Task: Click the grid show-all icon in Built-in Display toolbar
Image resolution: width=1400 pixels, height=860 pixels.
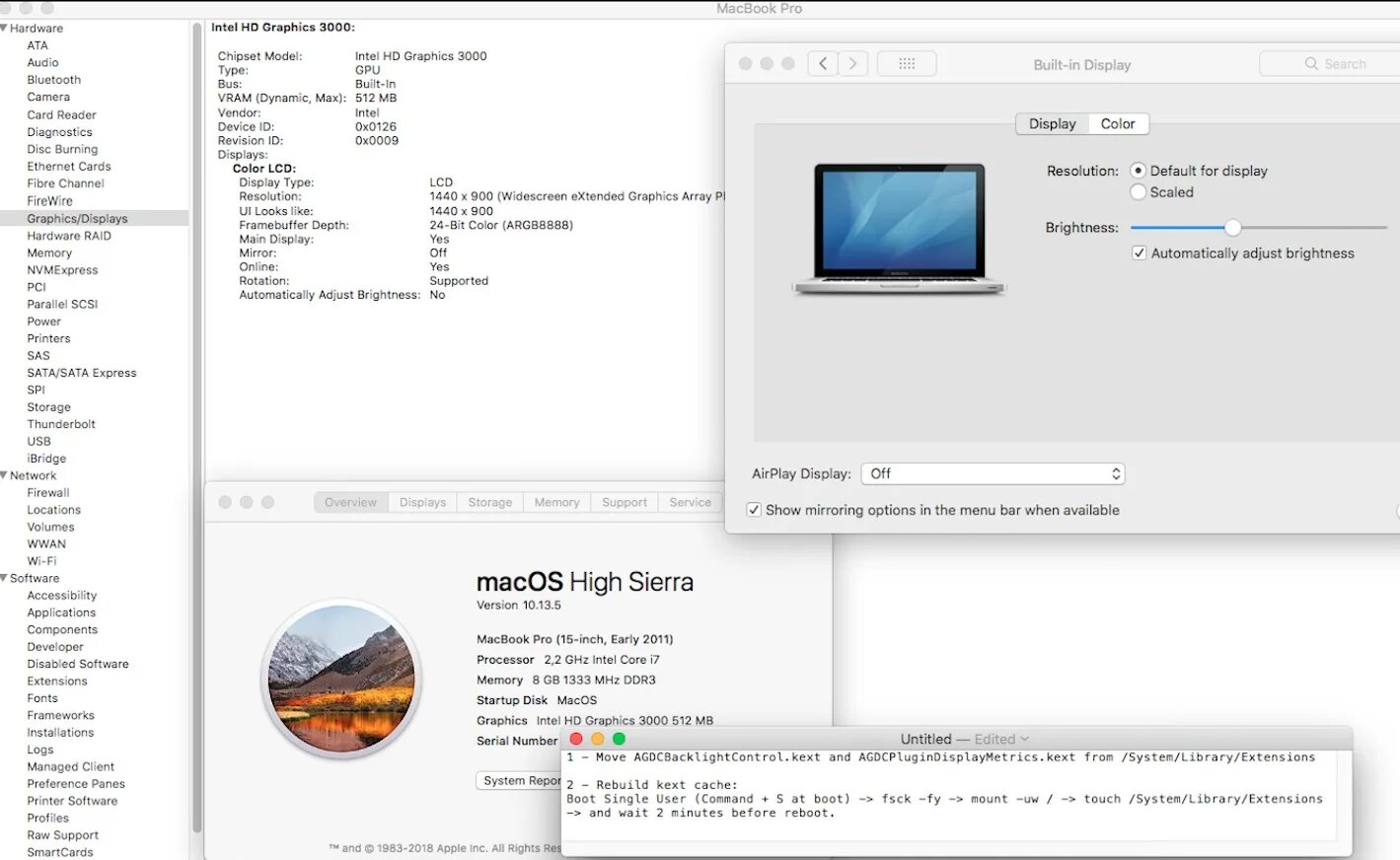Action: click(x=906, y=62)
